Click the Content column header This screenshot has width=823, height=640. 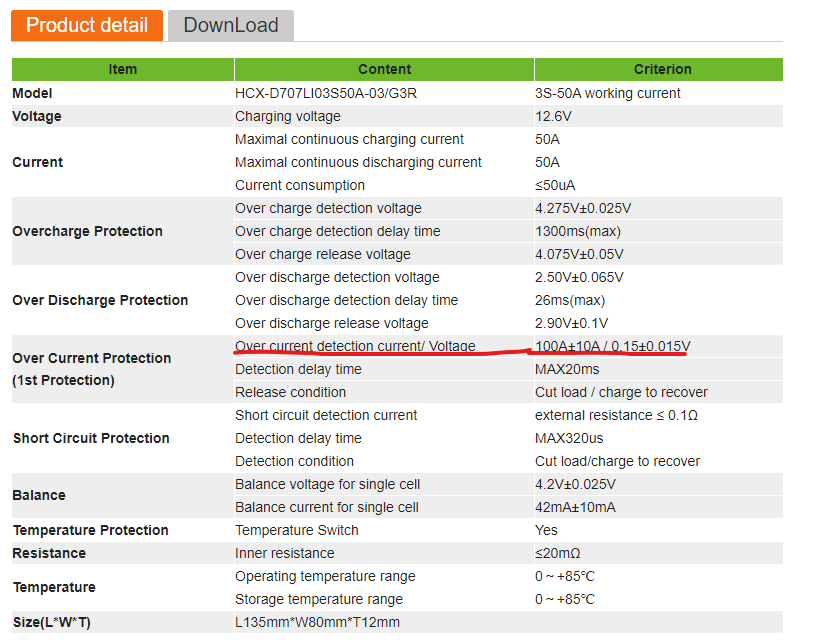pyautogui.click(x=384, y=69)
